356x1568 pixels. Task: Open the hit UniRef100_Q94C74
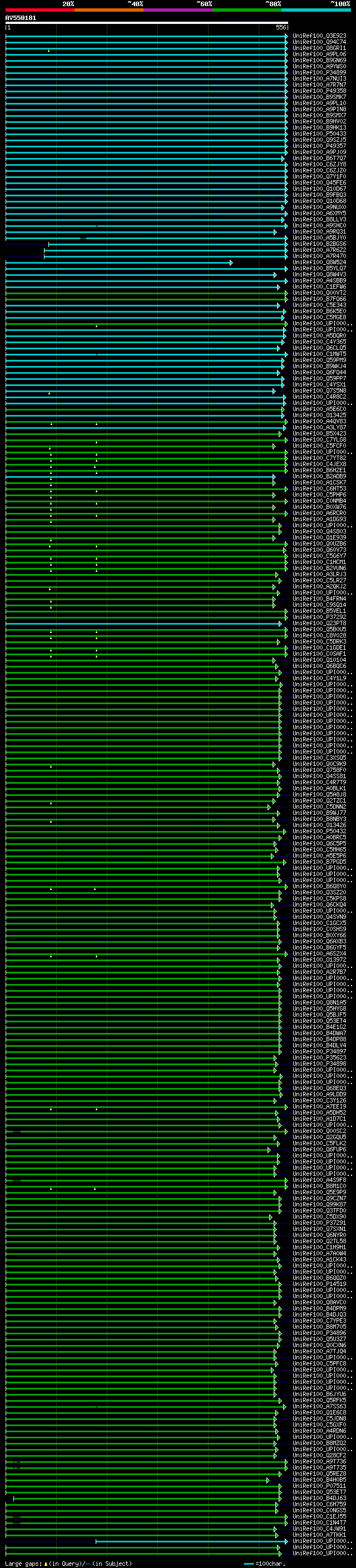click(319, 42)
